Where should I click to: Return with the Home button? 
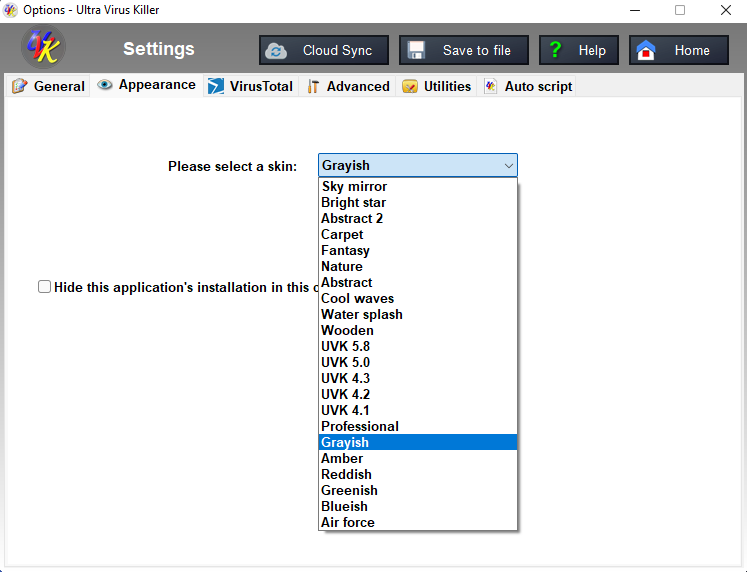[x=679, y=50]
